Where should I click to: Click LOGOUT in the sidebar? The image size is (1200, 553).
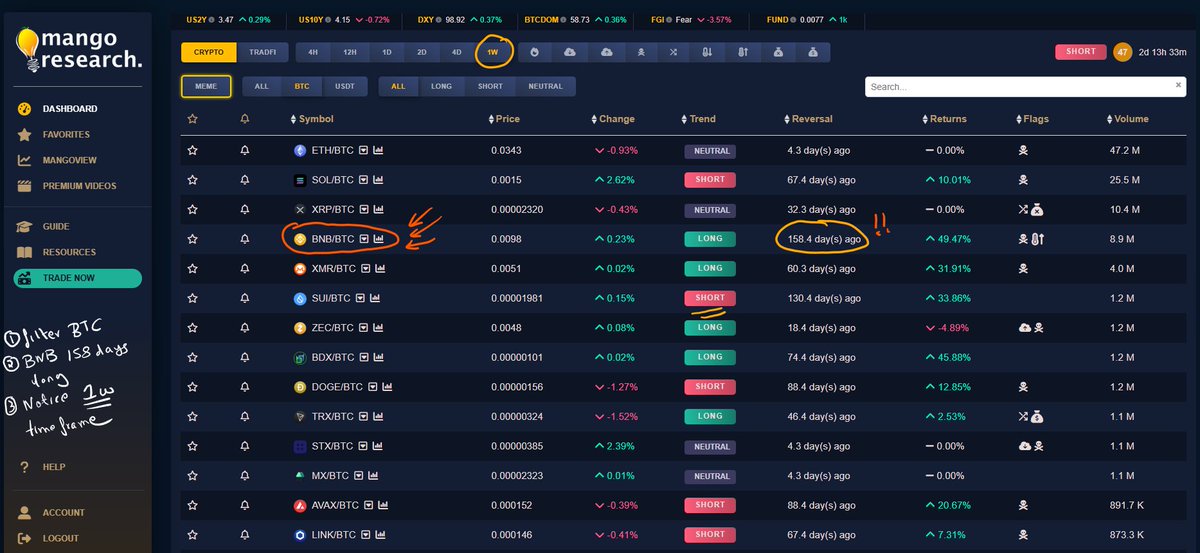point(62,538)
